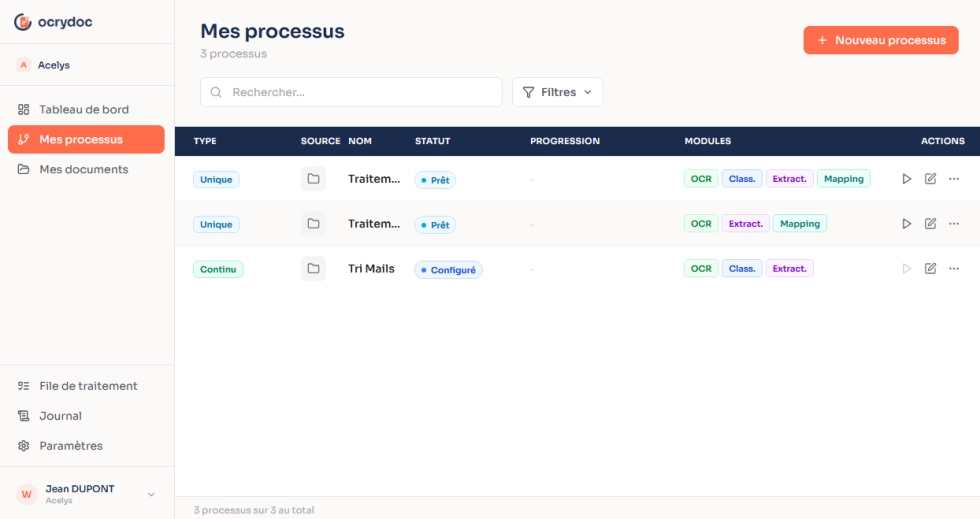The width and height of the screenshot is (980, 519).
Task: Click the "3 processus sur 3 au total" footer
Action: 254,510
